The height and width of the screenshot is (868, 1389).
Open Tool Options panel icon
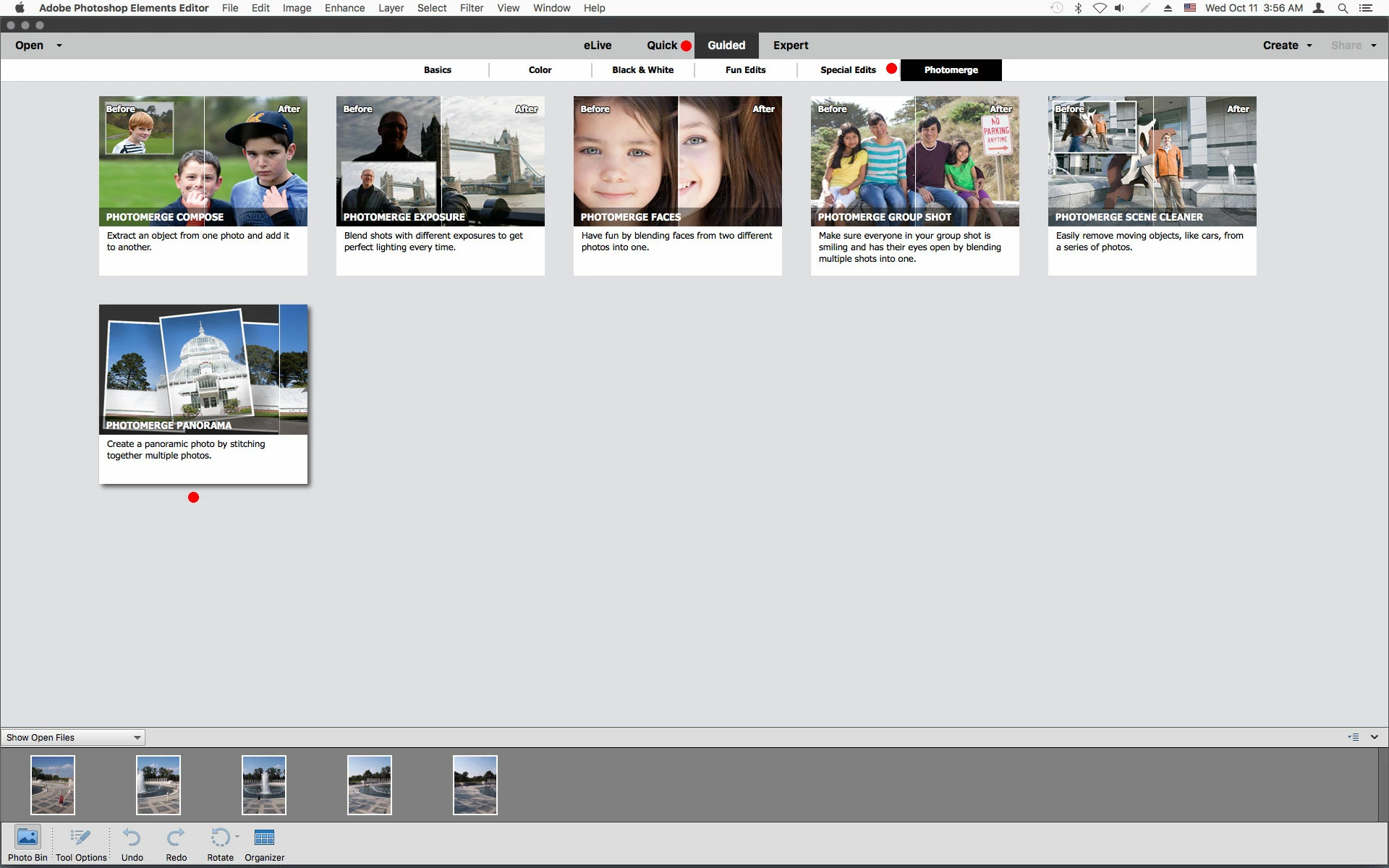(80, 838)
